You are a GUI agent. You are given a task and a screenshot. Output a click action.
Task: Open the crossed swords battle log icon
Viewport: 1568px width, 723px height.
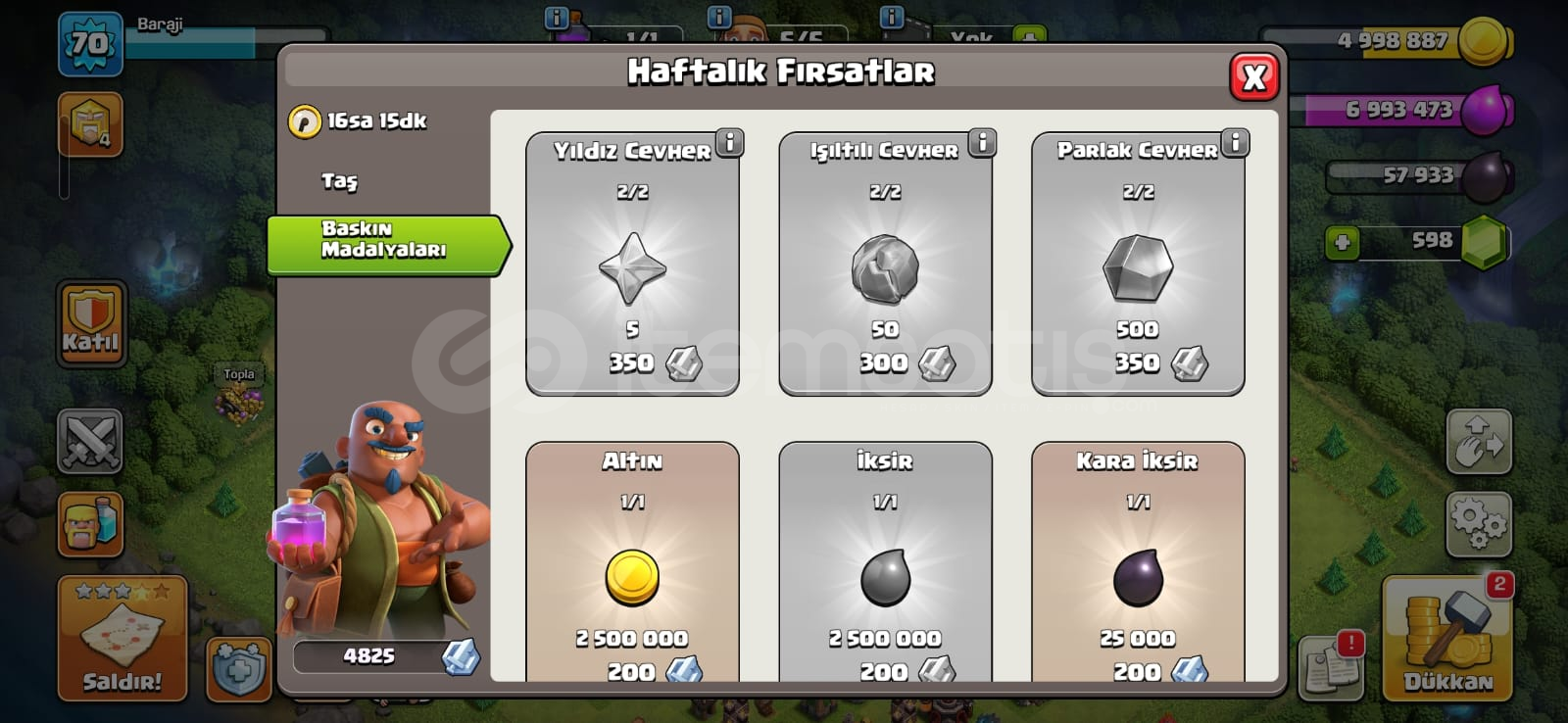coord(90,441)
